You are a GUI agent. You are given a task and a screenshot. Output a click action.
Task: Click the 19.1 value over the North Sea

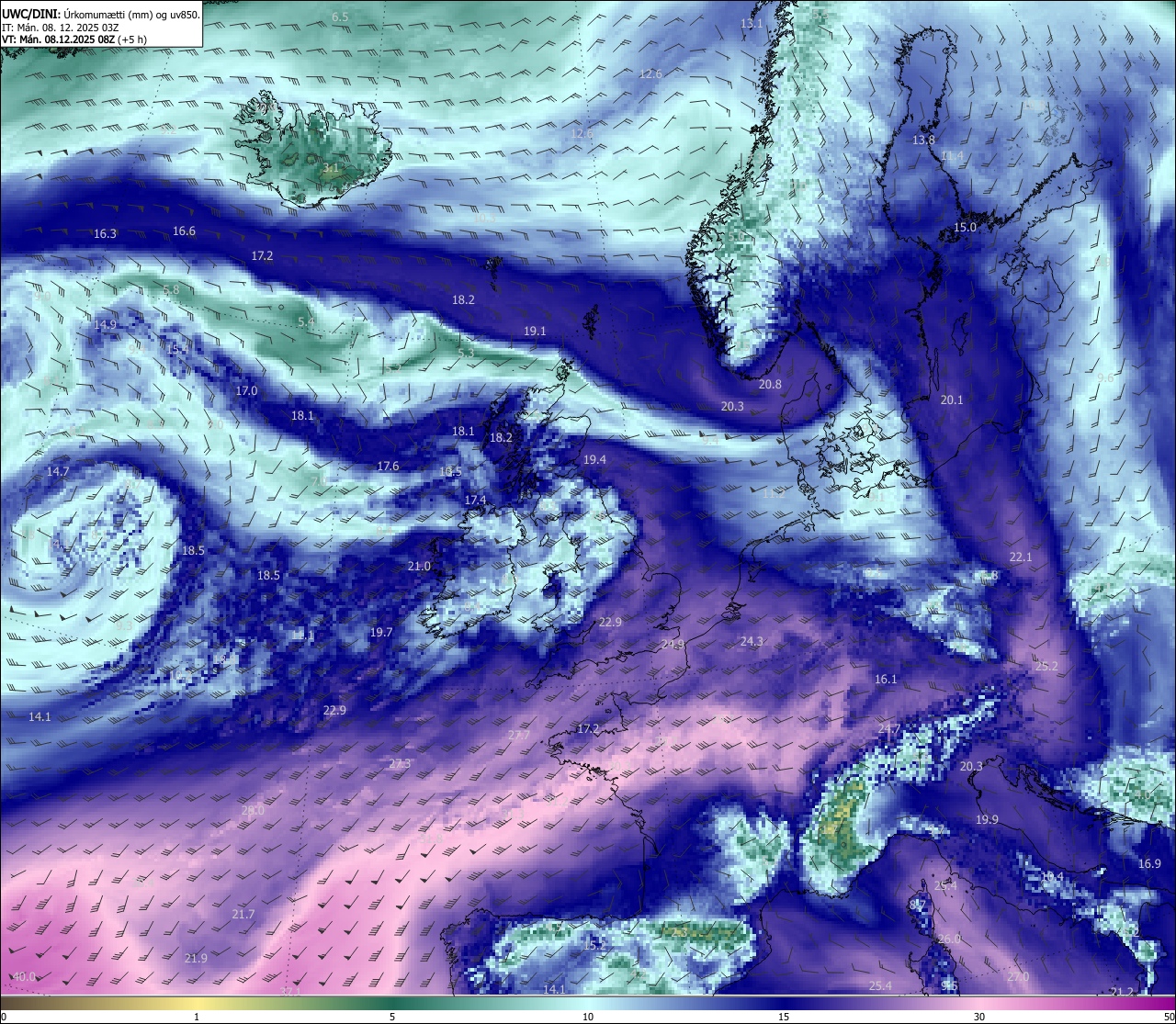pyautogui.click(x=535, y=332)
